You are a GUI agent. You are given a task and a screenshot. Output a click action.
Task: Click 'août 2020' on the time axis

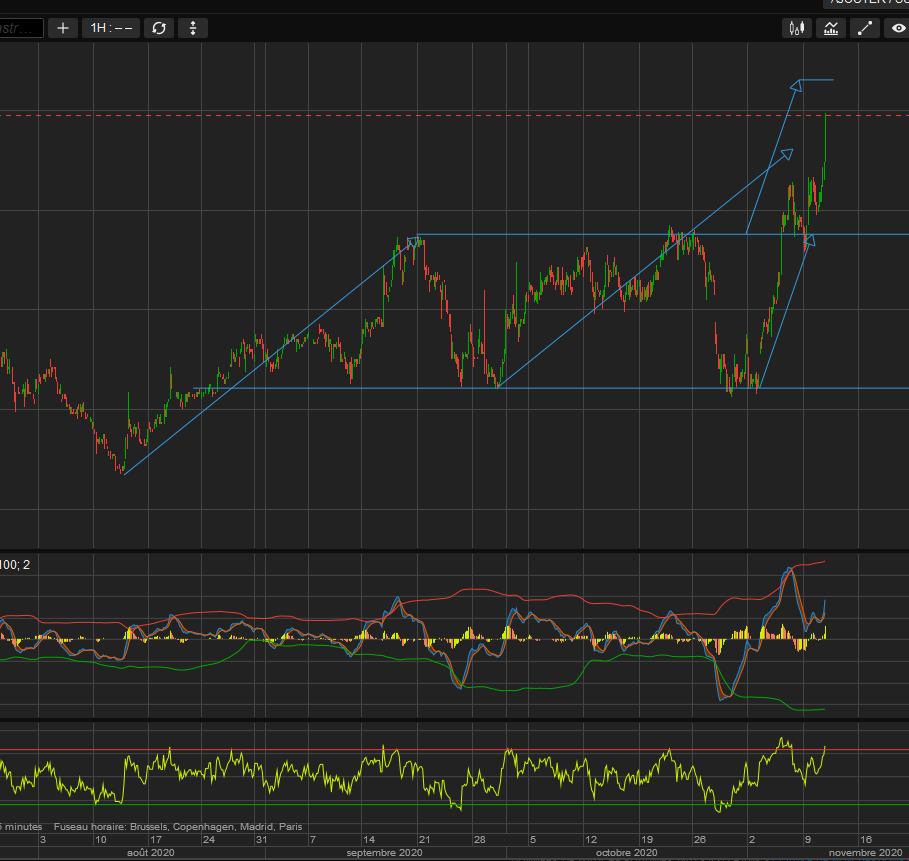[149, 853]
